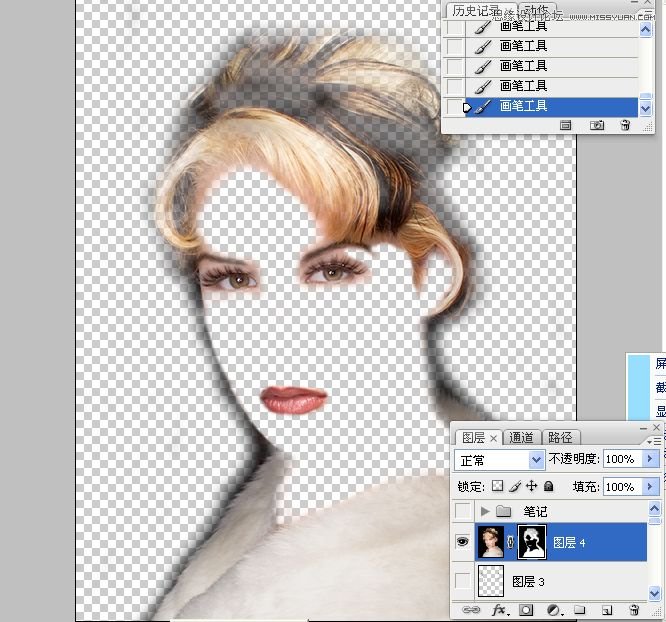The height and width of the screenshot is (622, 666).
Task: Select the layer mask thumbnail of 图层 4
Action: pos(532,541)
